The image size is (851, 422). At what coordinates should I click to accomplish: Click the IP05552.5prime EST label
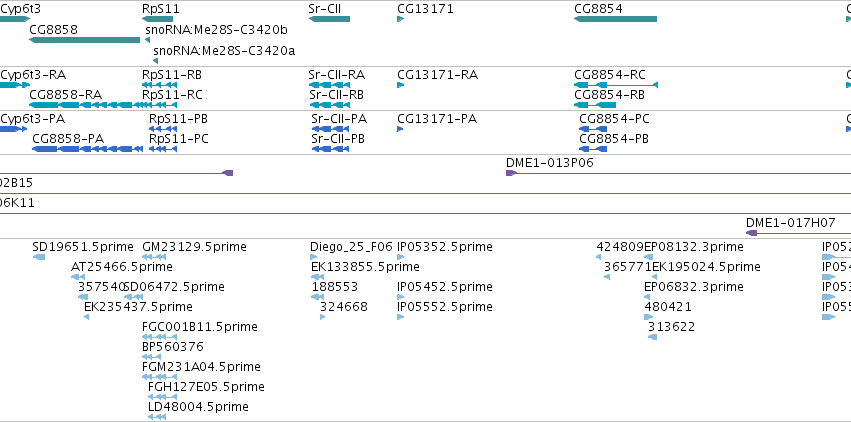[x=444, y=307]
